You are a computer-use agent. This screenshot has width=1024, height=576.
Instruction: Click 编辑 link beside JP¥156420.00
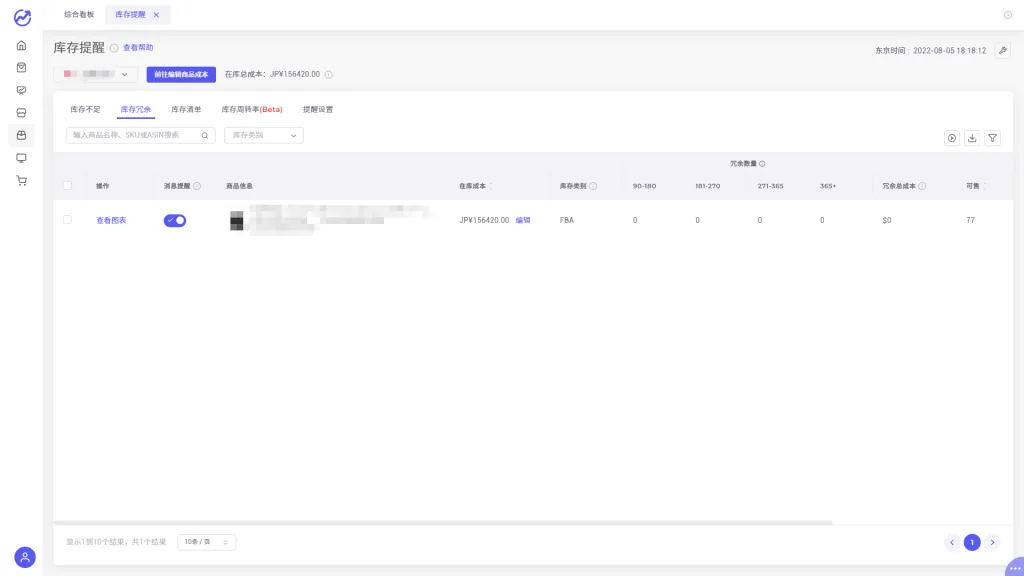click(523, 220)
